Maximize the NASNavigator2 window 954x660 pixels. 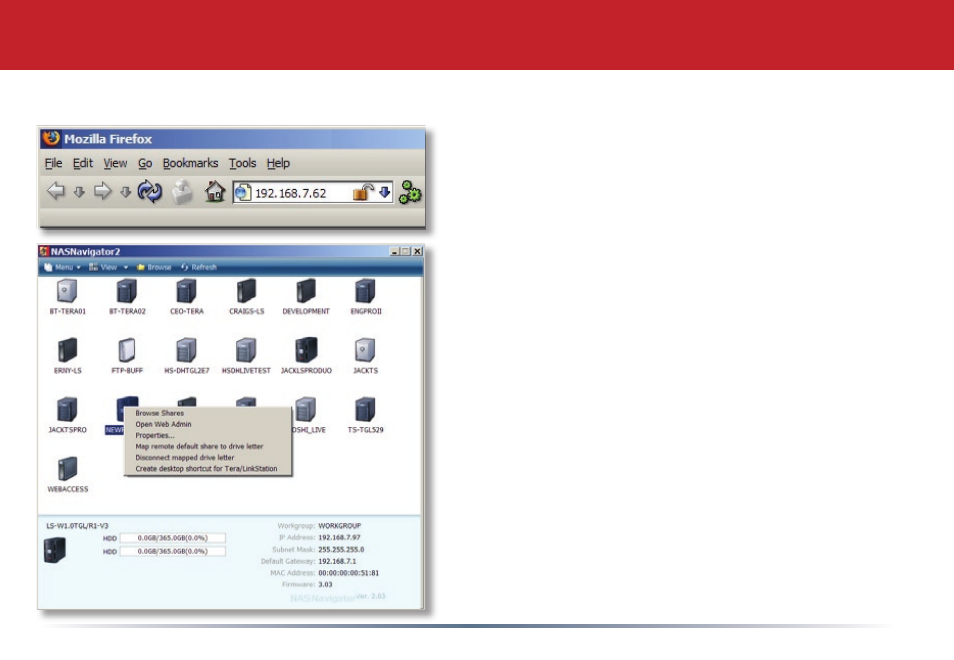click(x=406, y=251)
